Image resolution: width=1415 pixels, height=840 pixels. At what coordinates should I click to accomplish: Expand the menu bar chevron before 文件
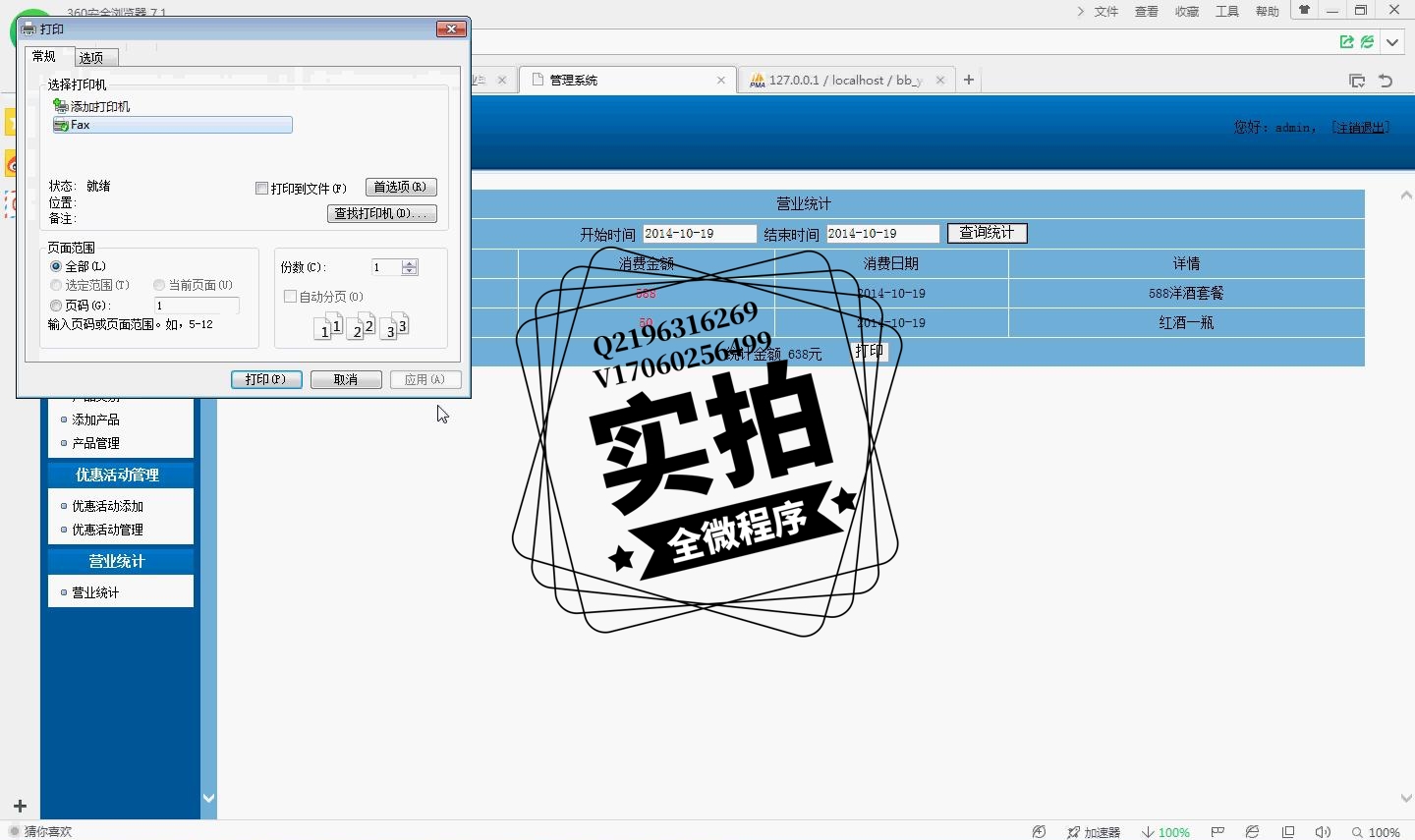pyautogui.click(x=1080, y=12)
